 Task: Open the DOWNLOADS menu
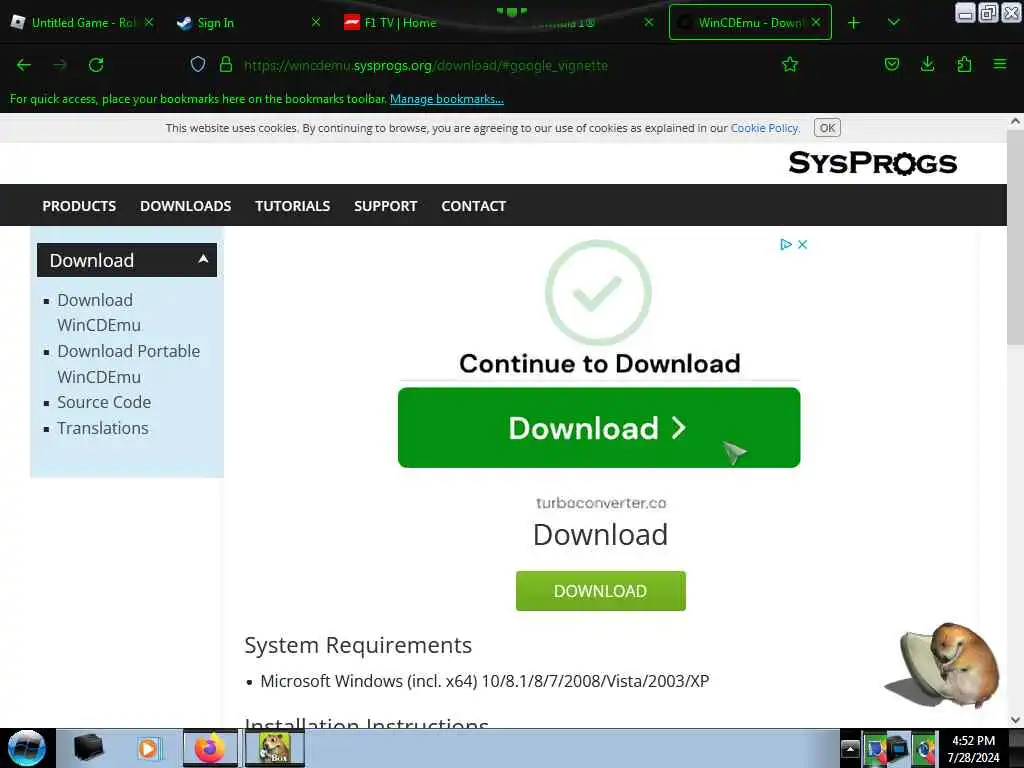(185, 206)
